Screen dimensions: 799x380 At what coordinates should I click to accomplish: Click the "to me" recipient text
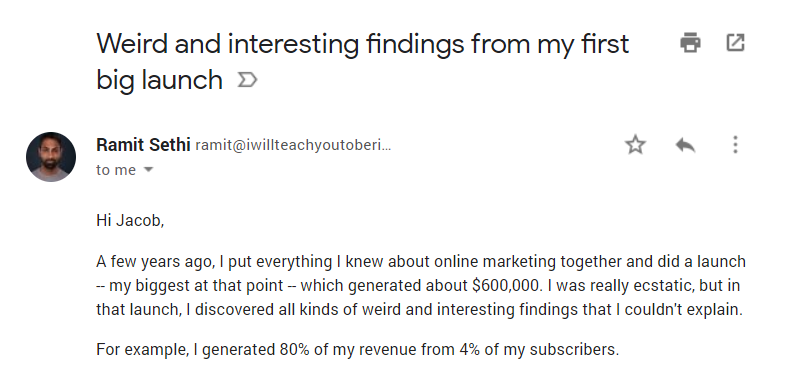pos(116,170)
